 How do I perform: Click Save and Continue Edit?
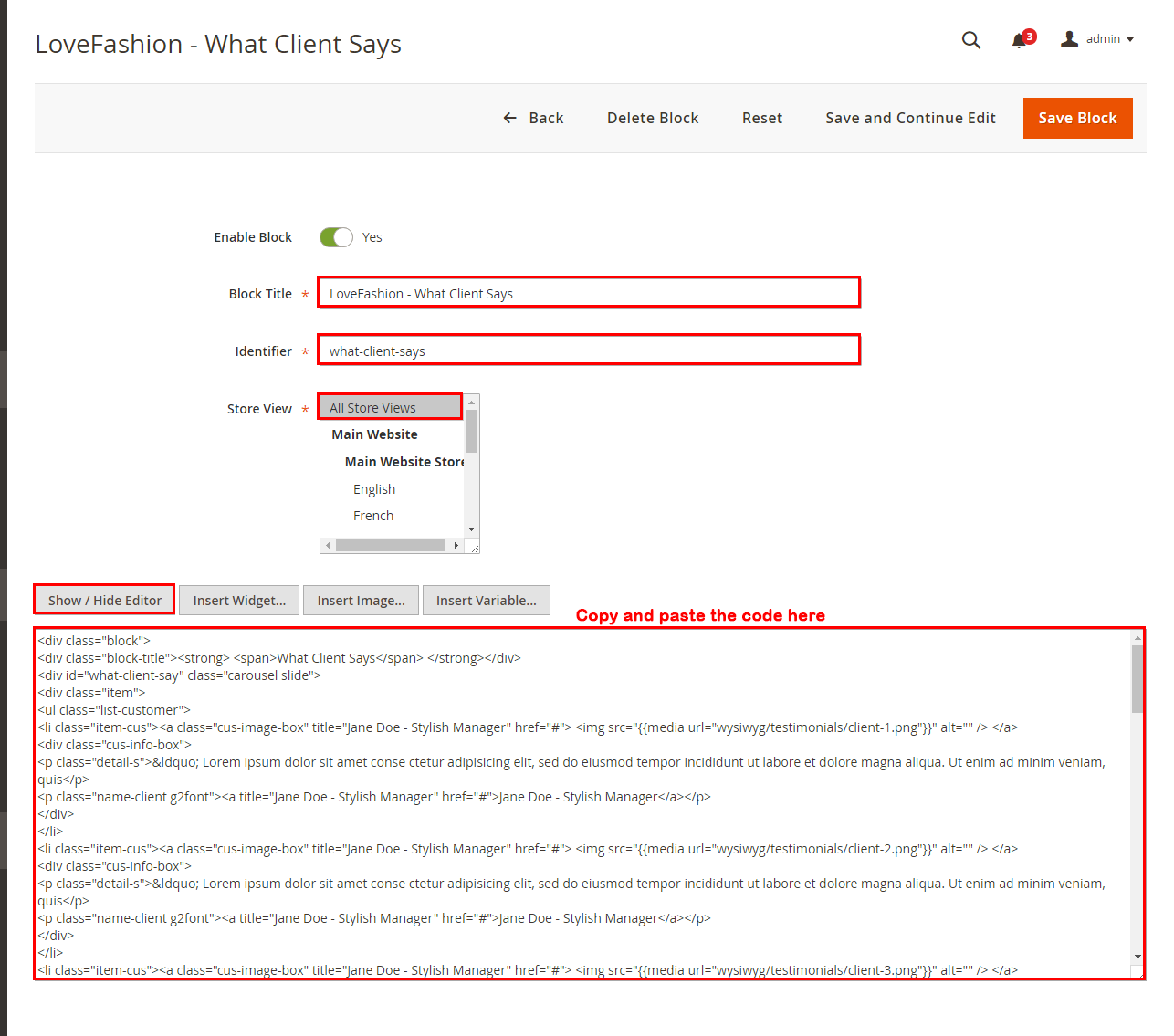910,118
